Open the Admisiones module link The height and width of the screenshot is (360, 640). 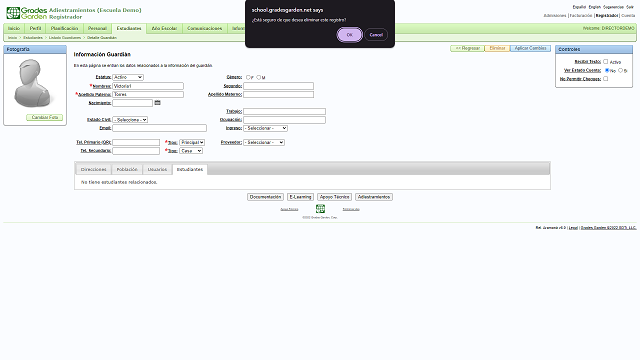pos(555,16)
